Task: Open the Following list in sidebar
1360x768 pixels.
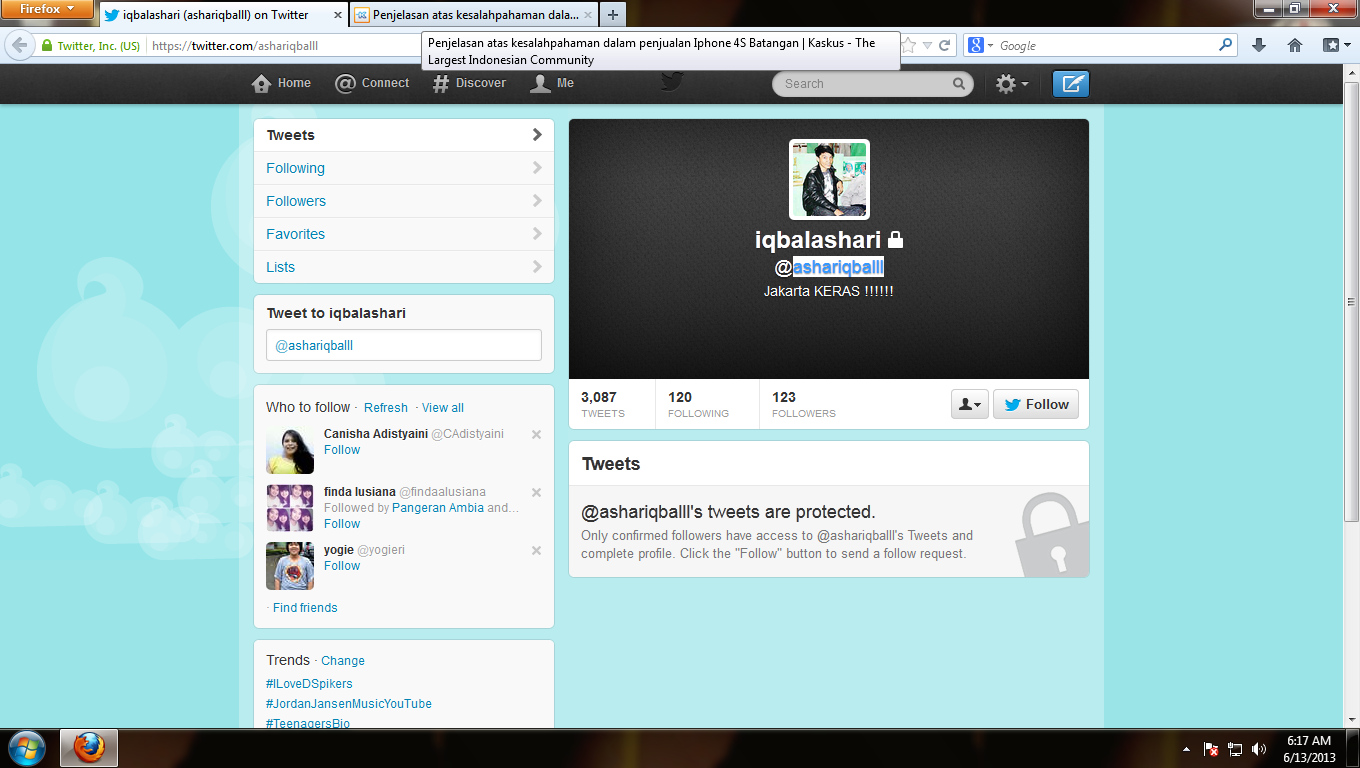Action: [x=404, y=168]
